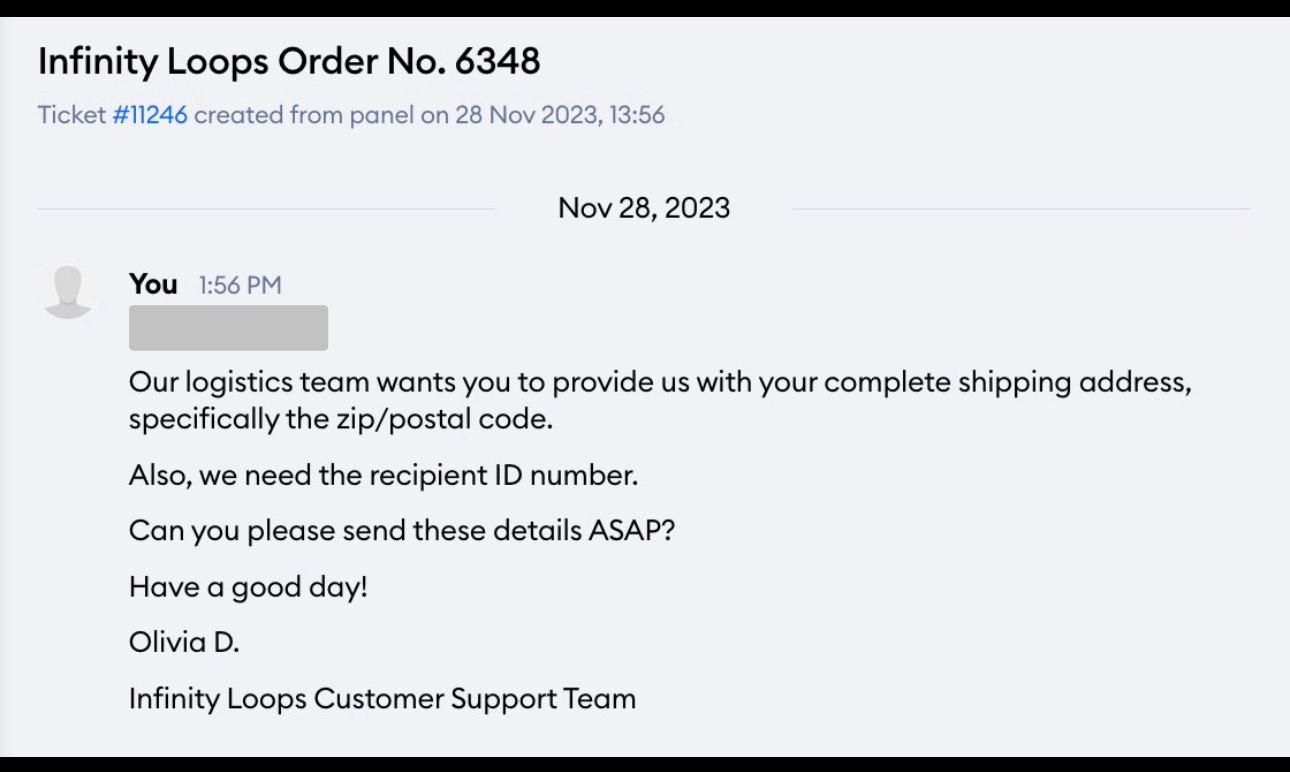
Task: Select the Infinity Loops Order No. 6348 title
Action: tap(289, 62)
